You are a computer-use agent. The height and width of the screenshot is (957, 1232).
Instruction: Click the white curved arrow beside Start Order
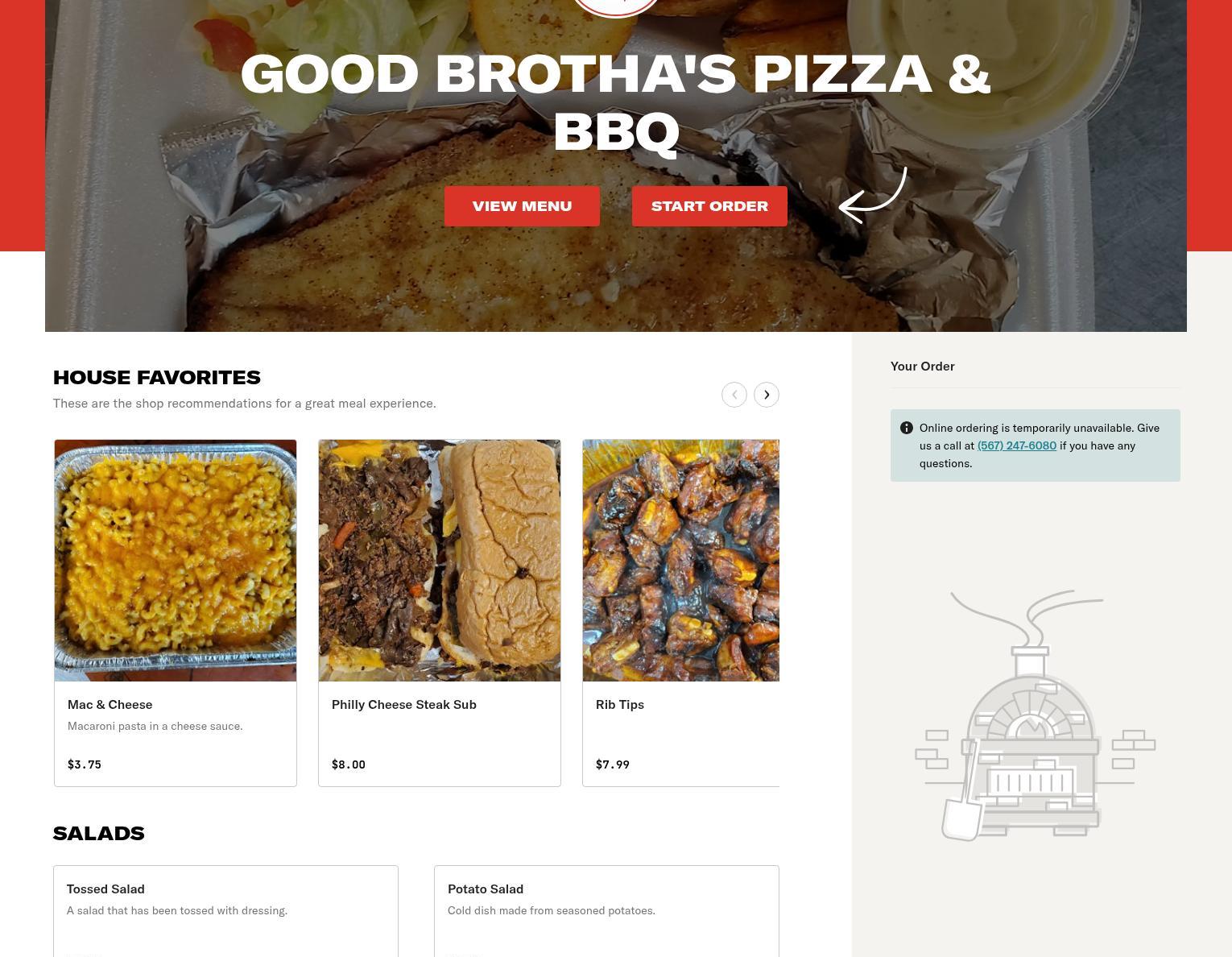[873, 196]
